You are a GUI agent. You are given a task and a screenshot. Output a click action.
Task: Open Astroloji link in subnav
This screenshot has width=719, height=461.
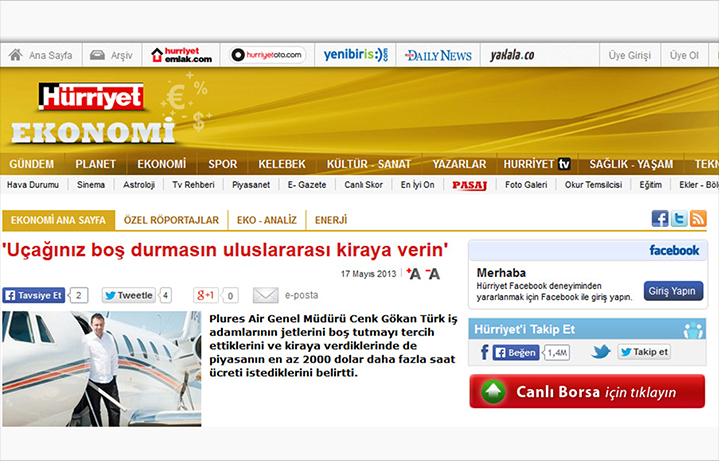138,185
